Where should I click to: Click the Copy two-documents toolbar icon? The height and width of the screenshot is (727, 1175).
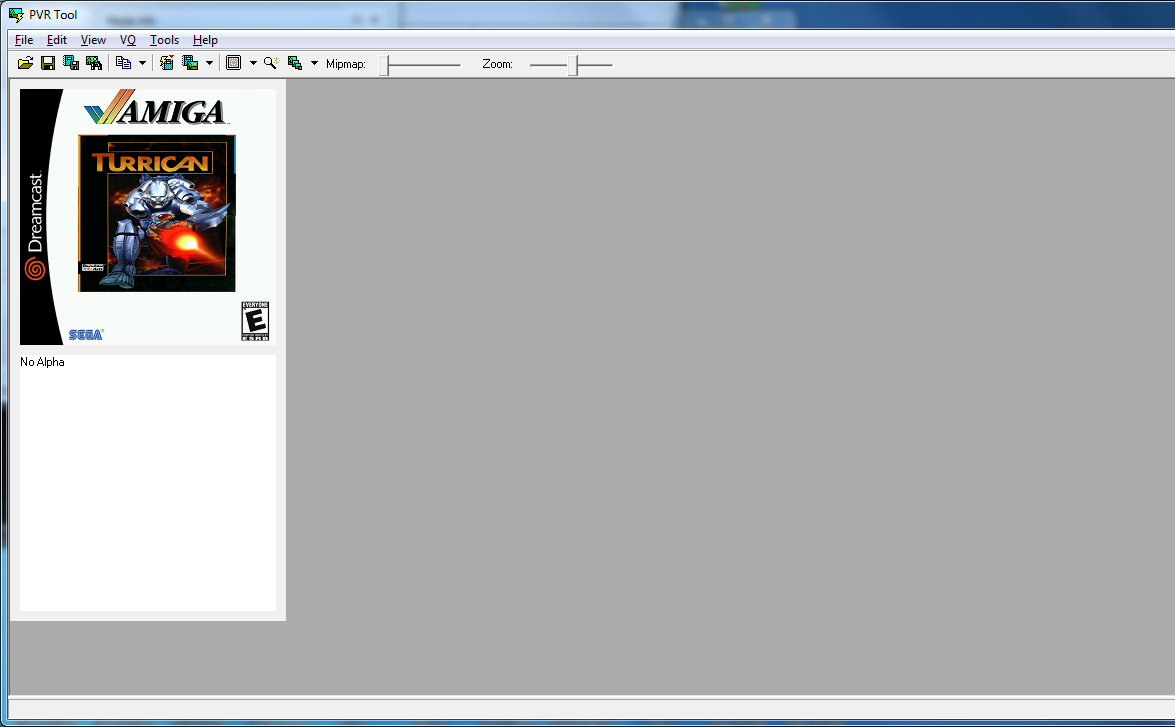(x=124, y=64)
